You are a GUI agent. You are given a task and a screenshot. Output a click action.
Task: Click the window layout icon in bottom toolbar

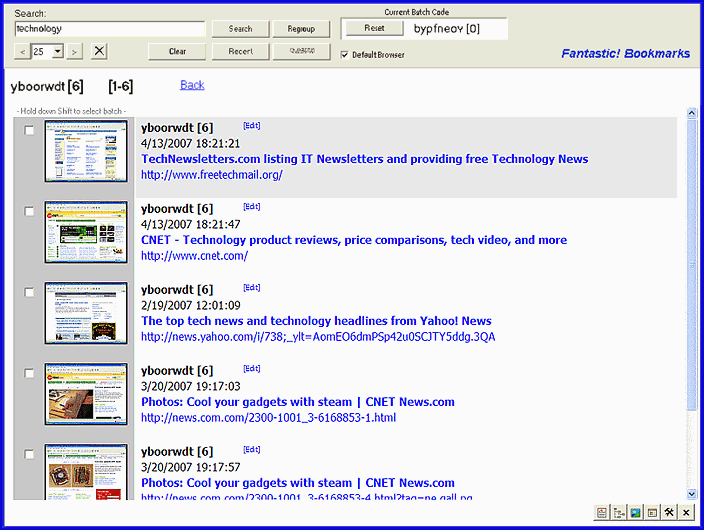pos(651,513)
